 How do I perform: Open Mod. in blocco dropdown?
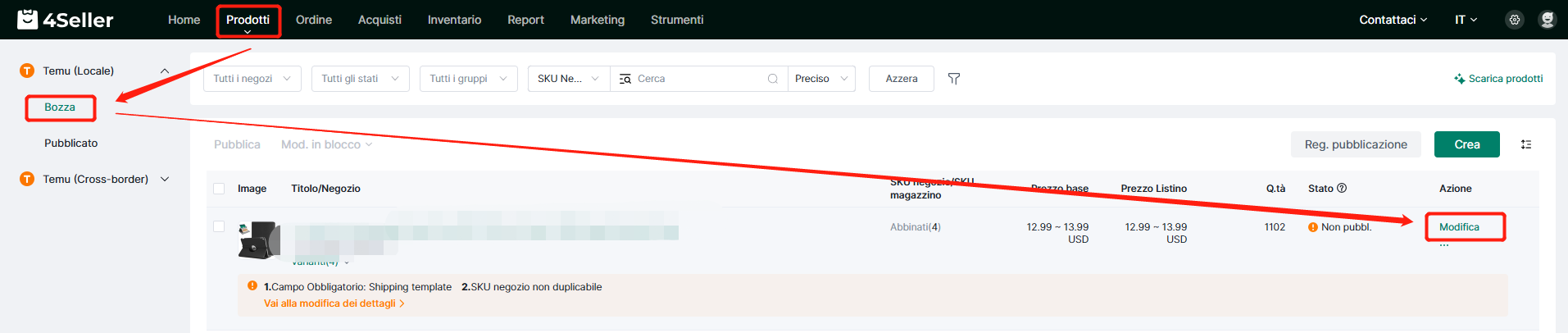coord(326,144)
